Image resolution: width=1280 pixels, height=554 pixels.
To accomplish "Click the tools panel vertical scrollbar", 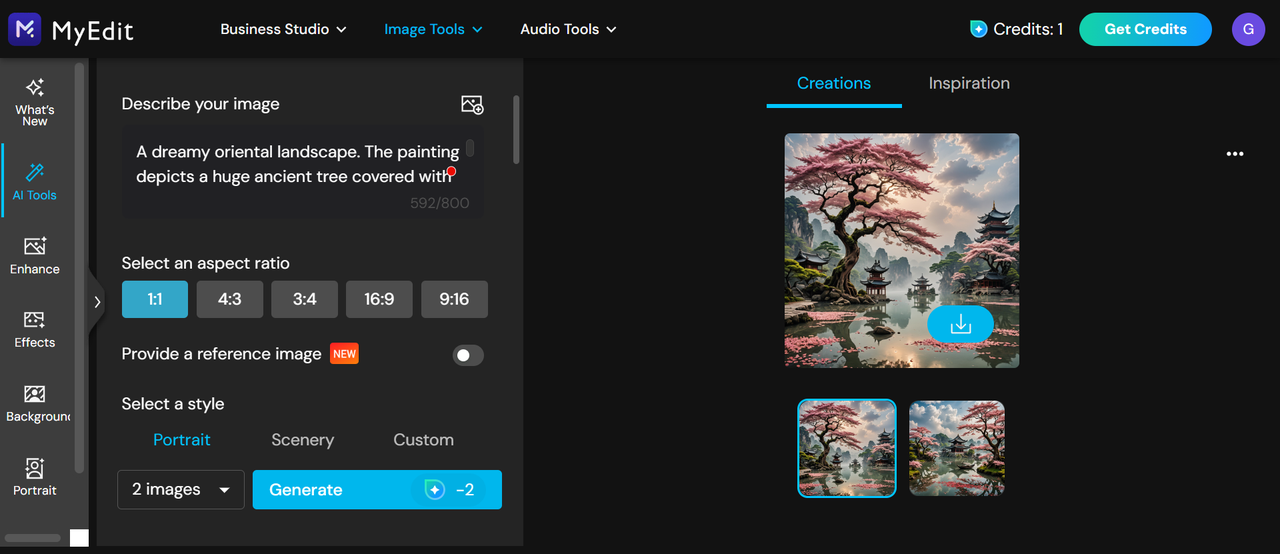I will click(x=516, y=130).
